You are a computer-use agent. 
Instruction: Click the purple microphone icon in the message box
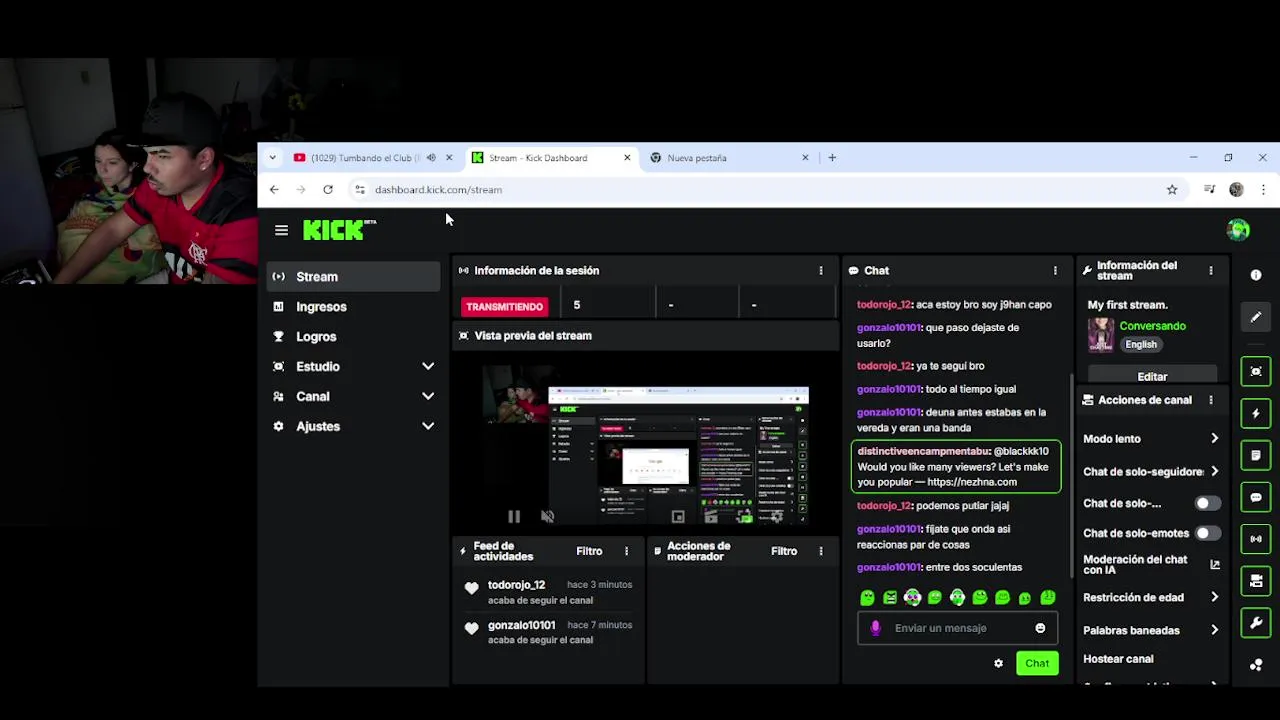(x=875, y=628)
